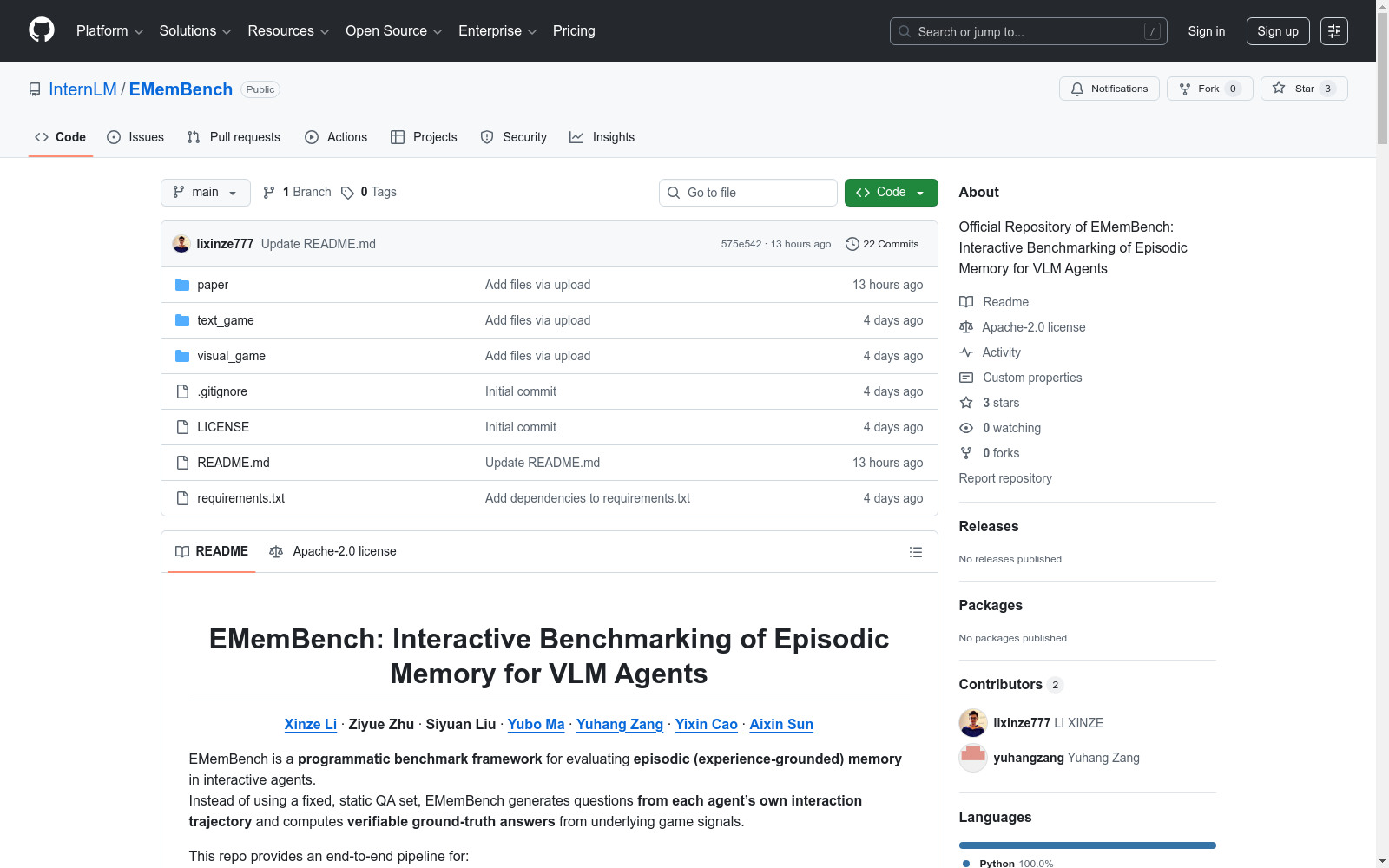Screen dimensions: 1389x868
Task: Click the Python language bar
Action: tap(1088, 845)
